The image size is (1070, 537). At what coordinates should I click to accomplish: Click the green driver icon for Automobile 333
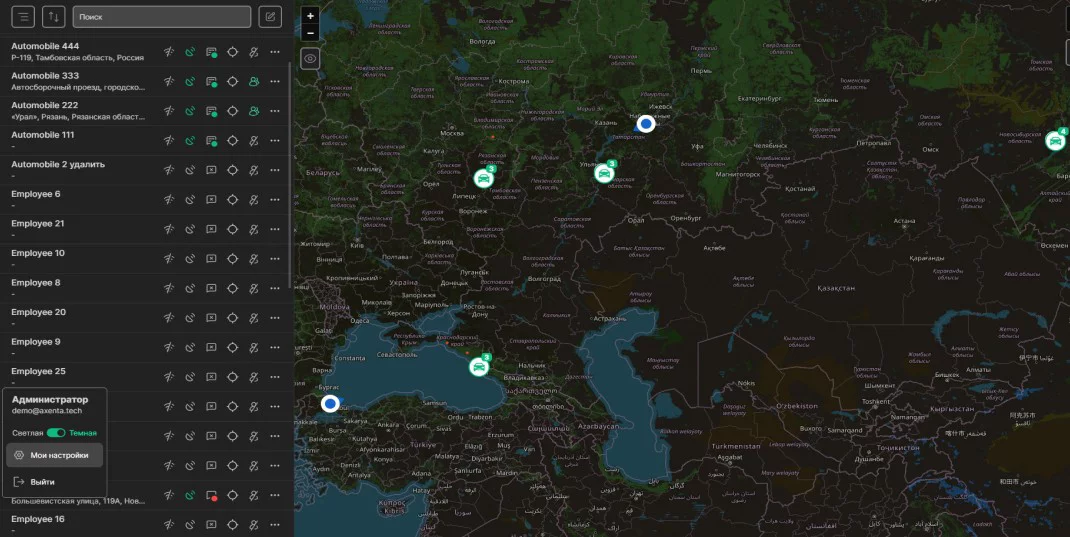[254, 81]
